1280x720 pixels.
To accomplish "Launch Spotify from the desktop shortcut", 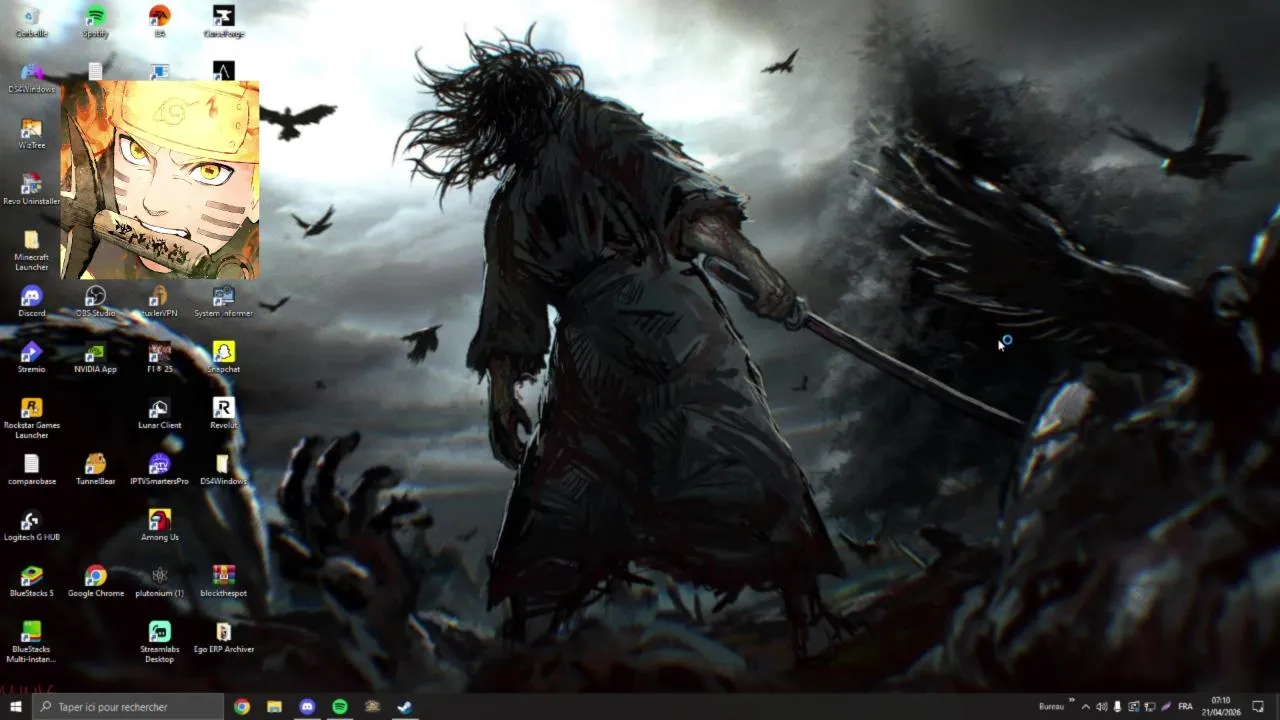I will [x=95, y=22].
